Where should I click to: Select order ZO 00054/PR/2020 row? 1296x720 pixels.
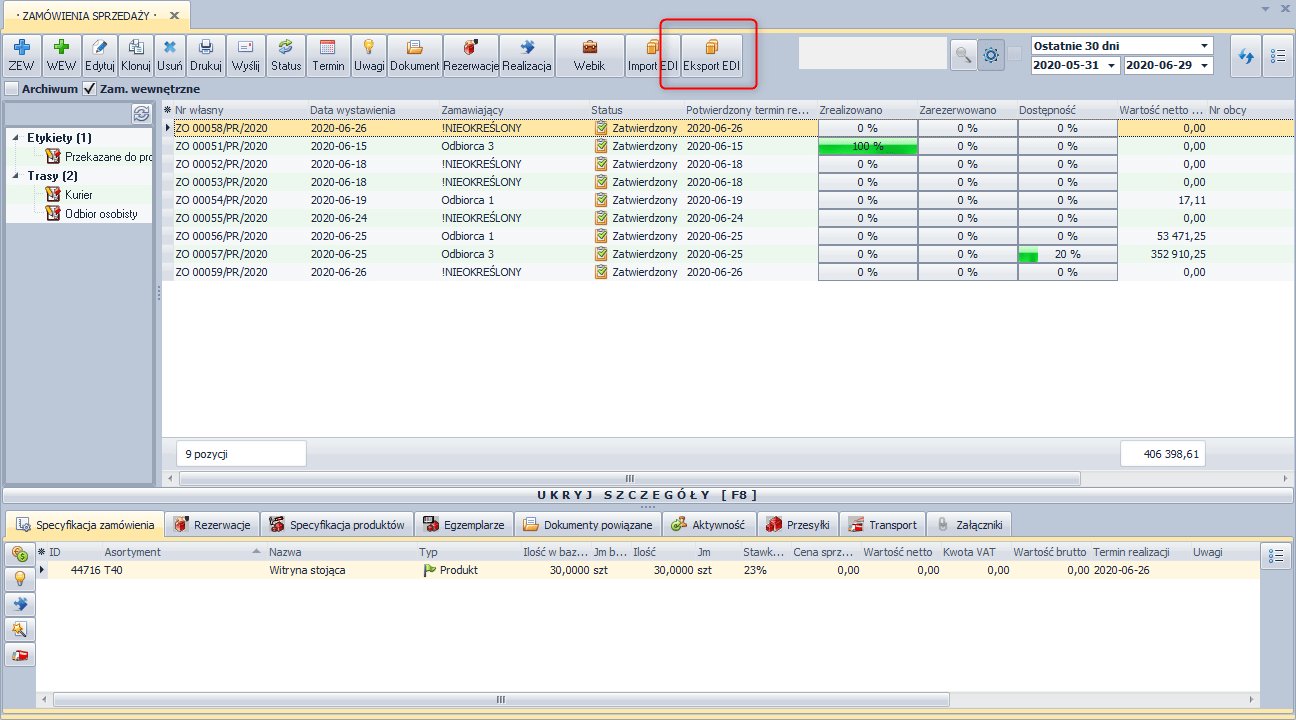pyautogui.click(x=727, y=200)
